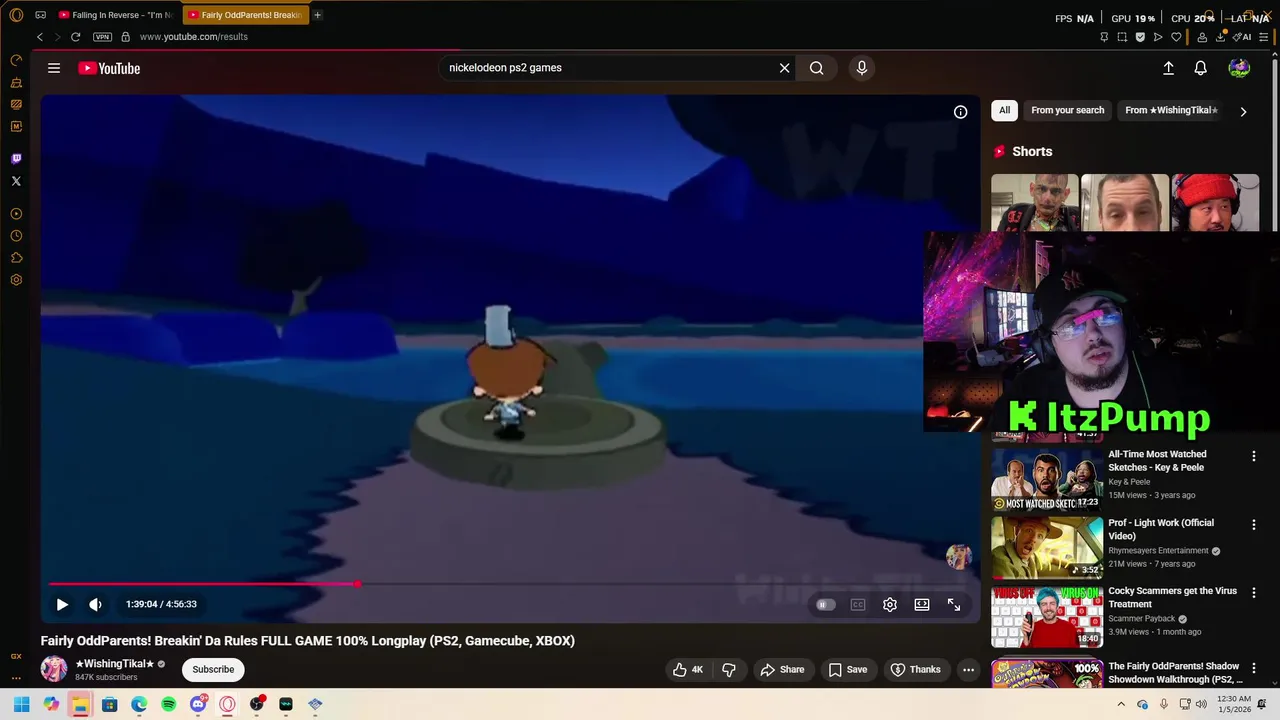Open the WishingTikal channel name link
This screenshot has height=720, width=1280.
(115, 664)
